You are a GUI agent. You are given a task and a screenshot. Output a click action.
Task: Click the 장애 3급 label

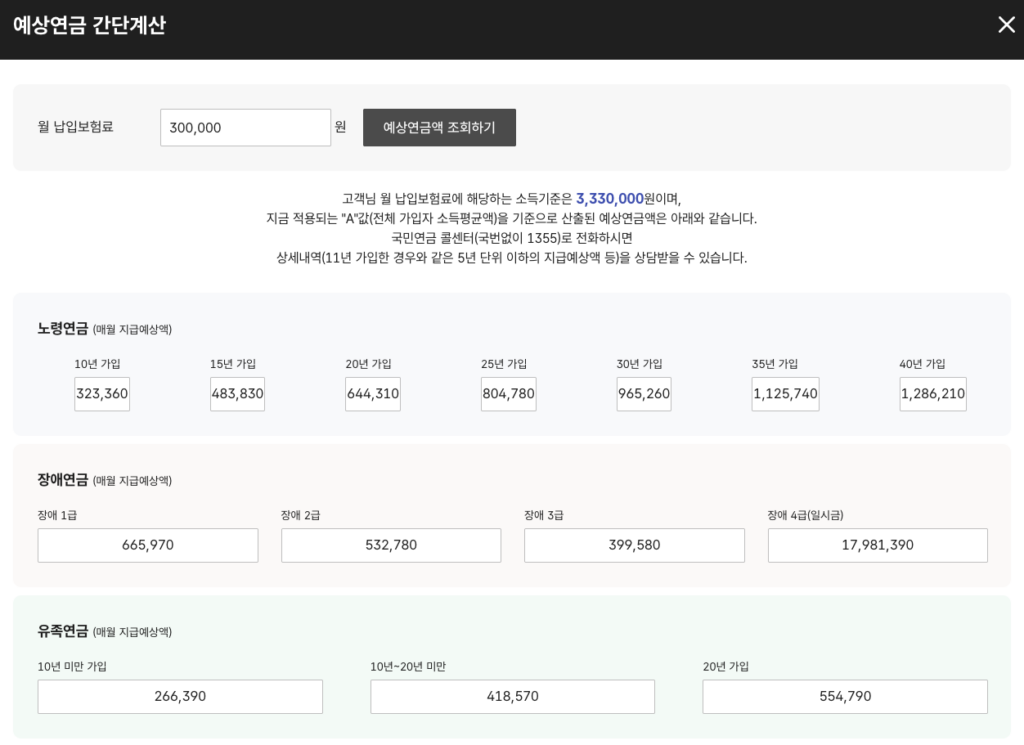pos(544,515)
